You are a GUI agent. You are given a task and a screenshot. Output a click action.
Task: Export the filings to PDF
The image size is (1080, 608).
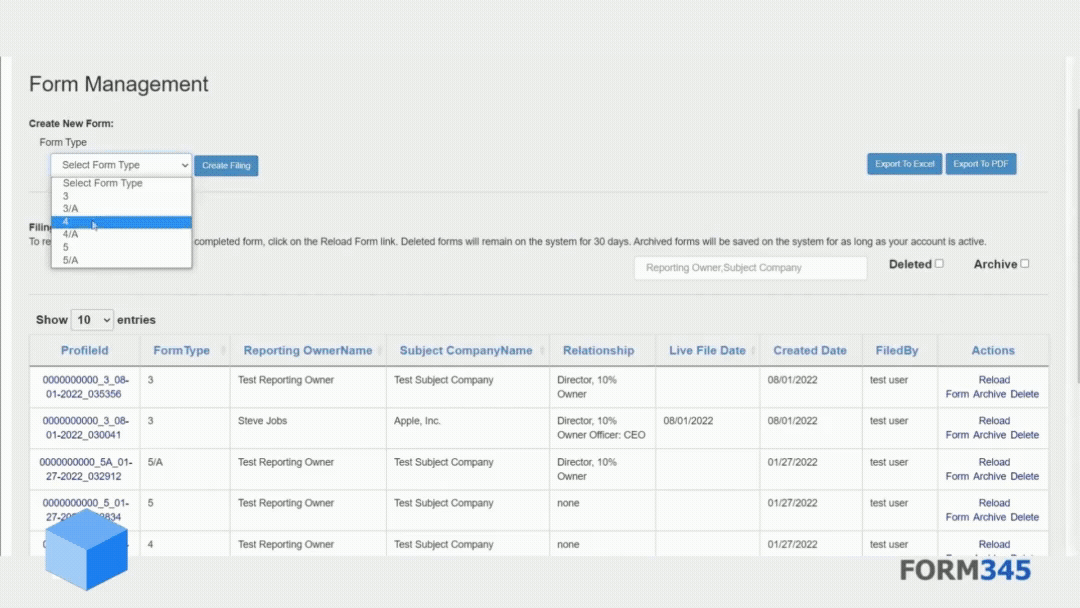[980, 163]
